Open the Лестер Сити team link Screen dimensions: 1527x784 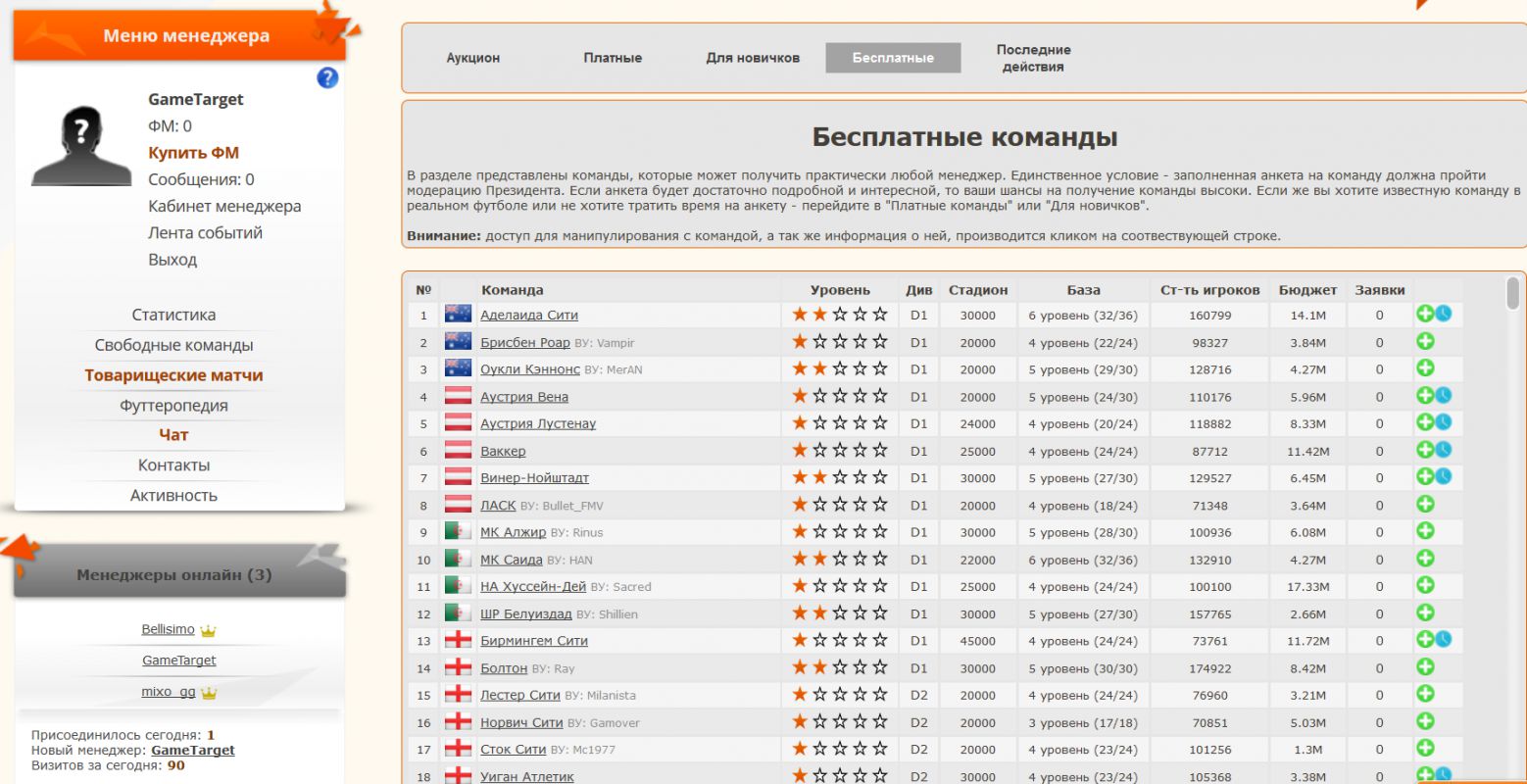tap(519, 695)
